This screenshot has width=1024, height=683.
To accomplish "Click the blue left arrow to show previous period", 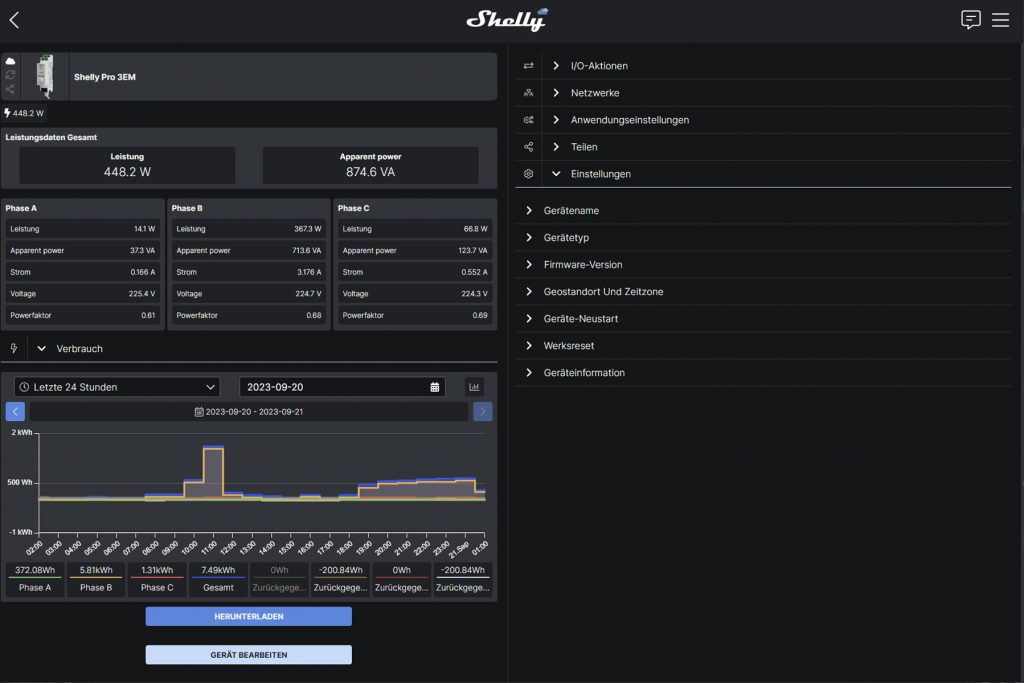I will pos(14,411).
